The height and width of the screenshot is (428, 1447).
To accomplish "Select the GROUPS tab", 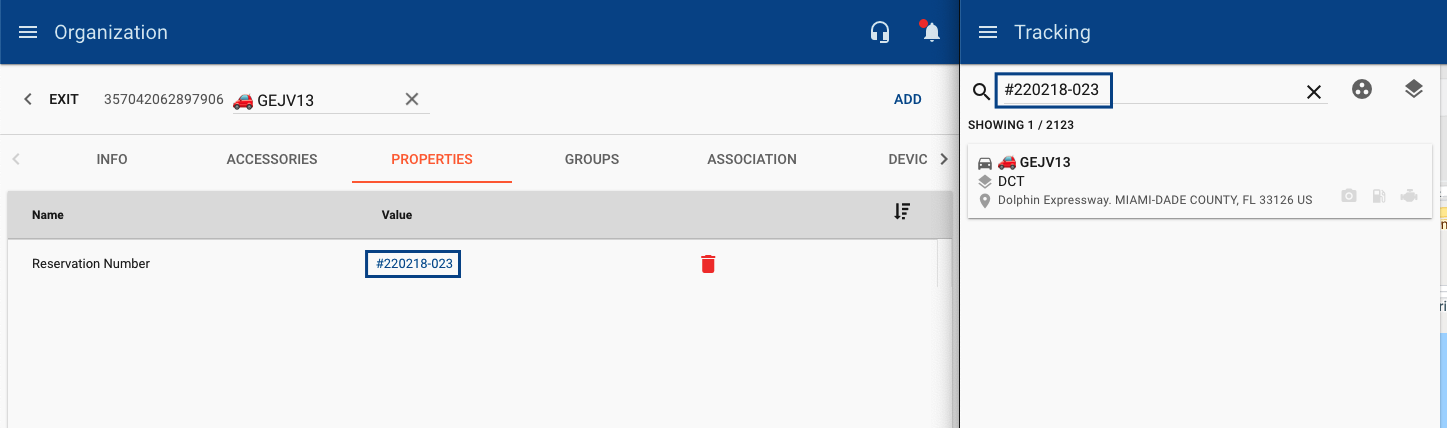I will pos(592,159).
